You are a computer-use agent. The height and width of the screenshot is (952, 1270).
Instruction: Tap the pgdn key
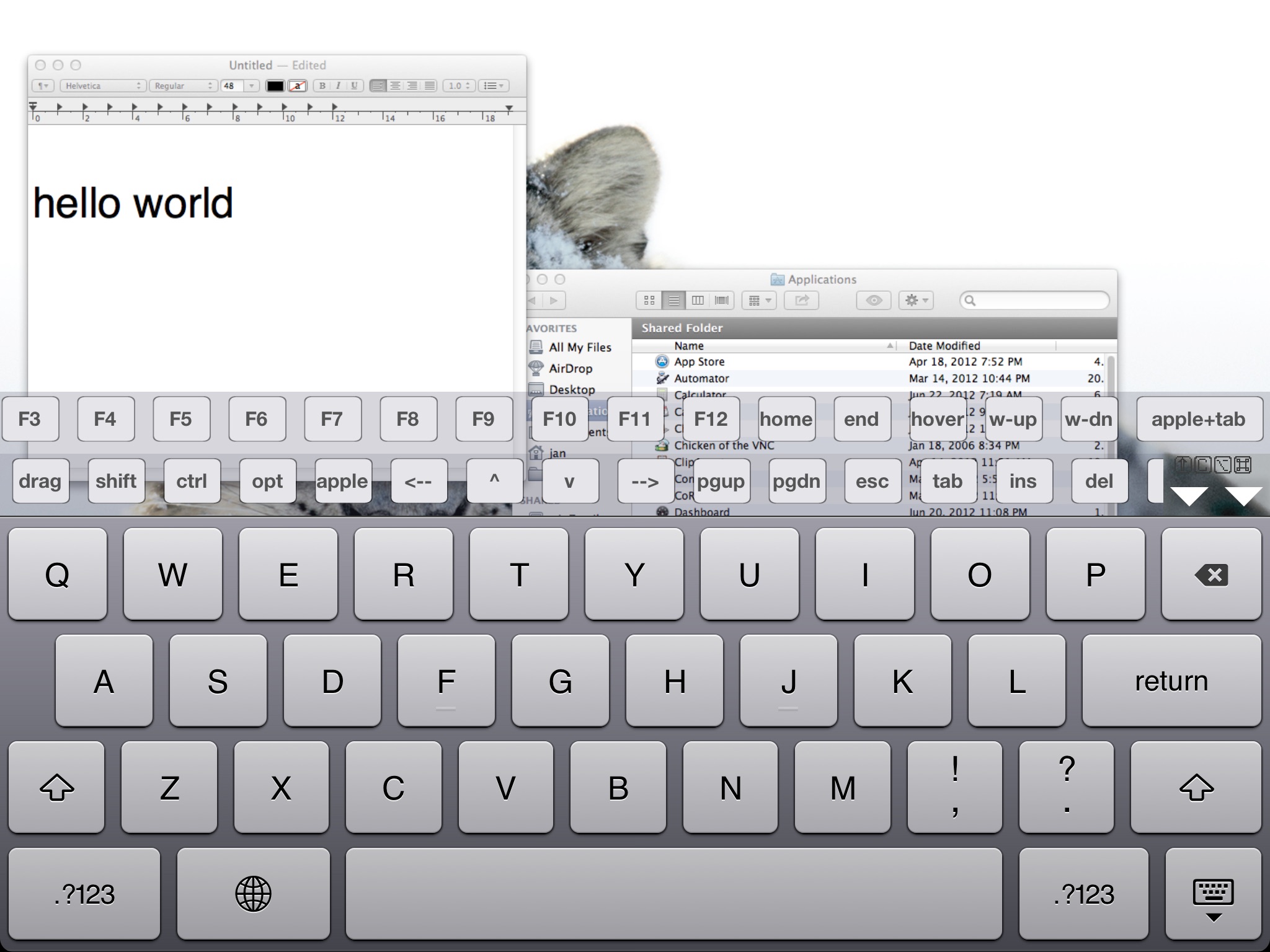pos(797,481)
